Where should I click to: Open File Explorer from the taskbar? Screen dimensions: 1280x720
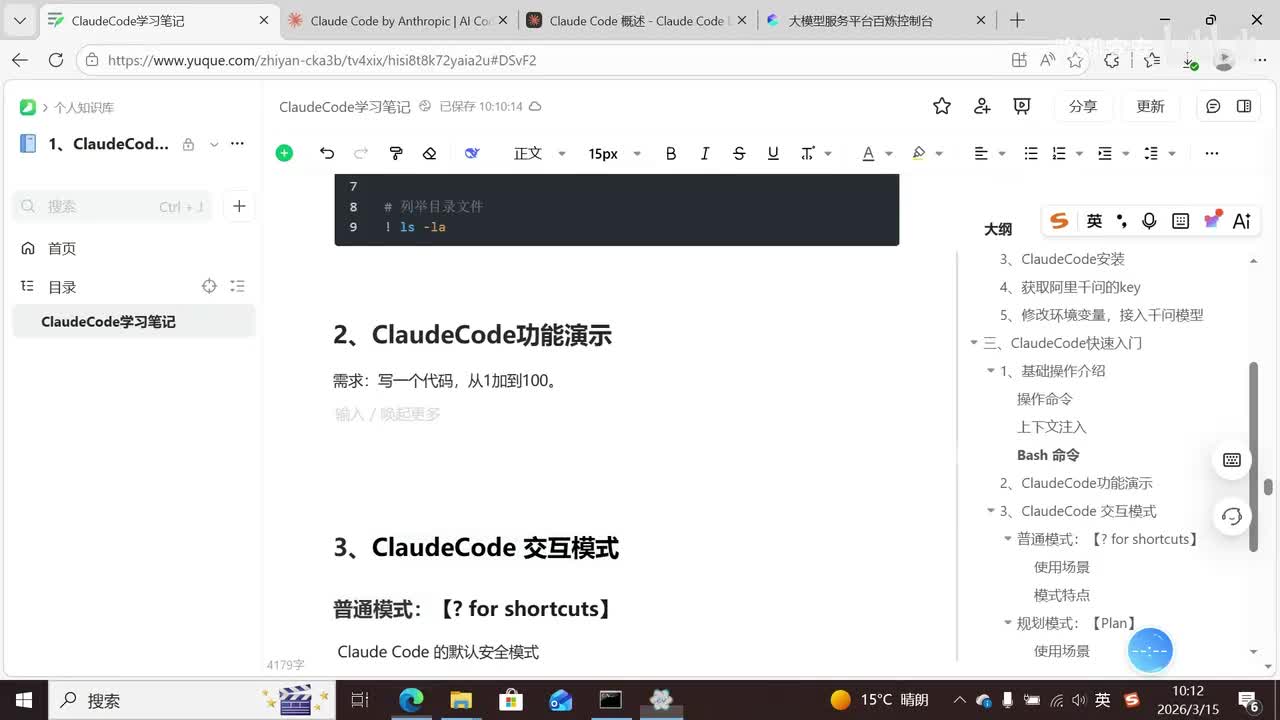[x=460, y=700]
